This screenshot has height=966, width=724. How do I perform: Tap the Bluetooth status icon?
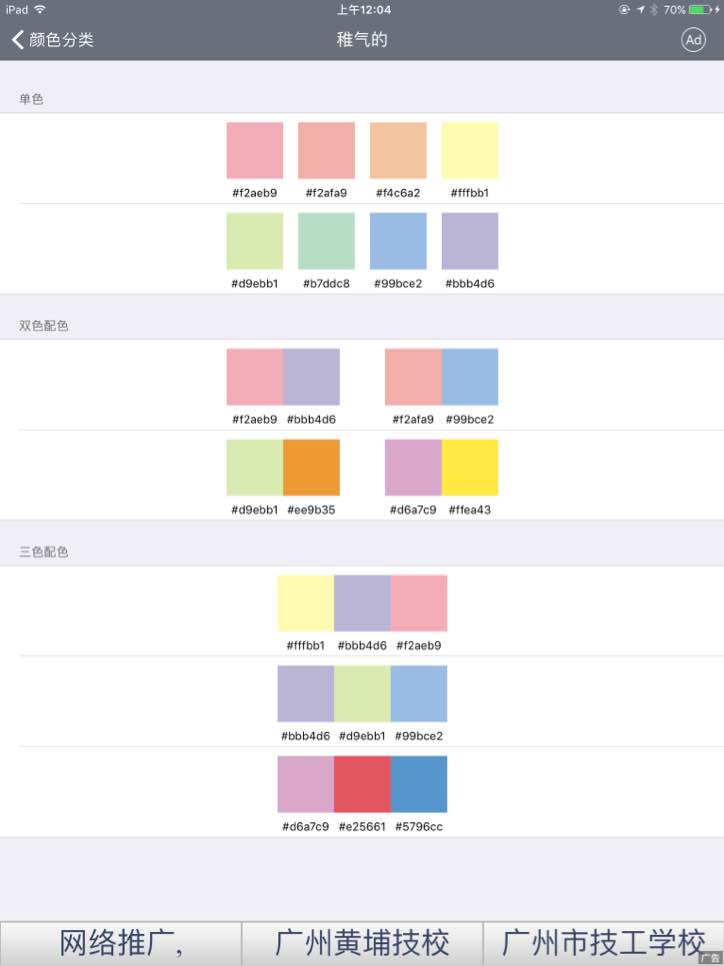(654, 10)
